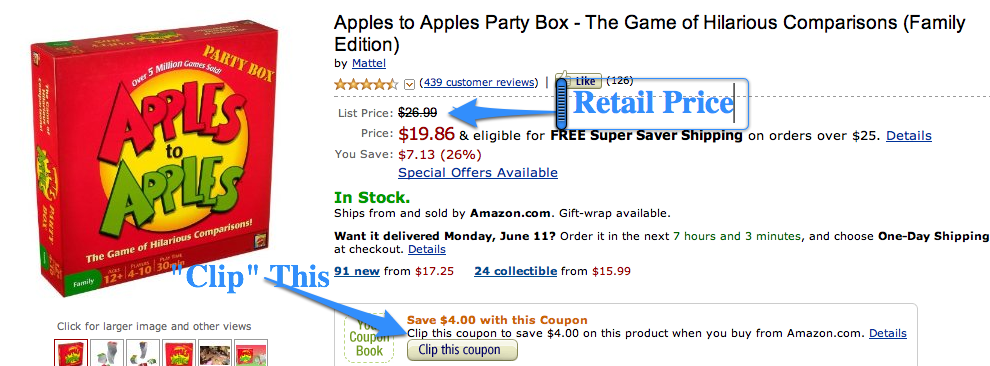Click the Retail Price annotation text box
This screenshot has width=990, height=366.
coord(652,104)
